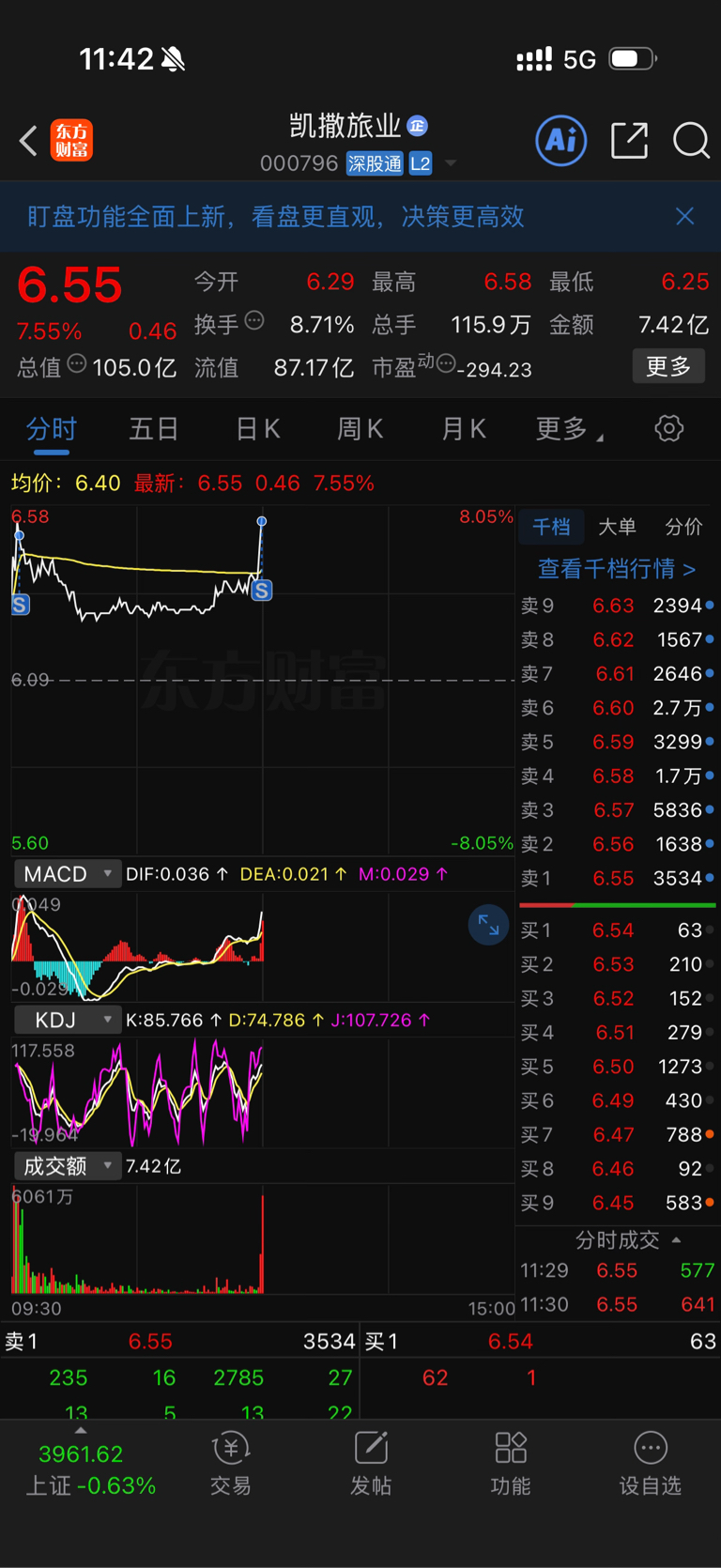Tap 卖6 row at 6.60
This screenshot has height=1568, width=721.
617,708
